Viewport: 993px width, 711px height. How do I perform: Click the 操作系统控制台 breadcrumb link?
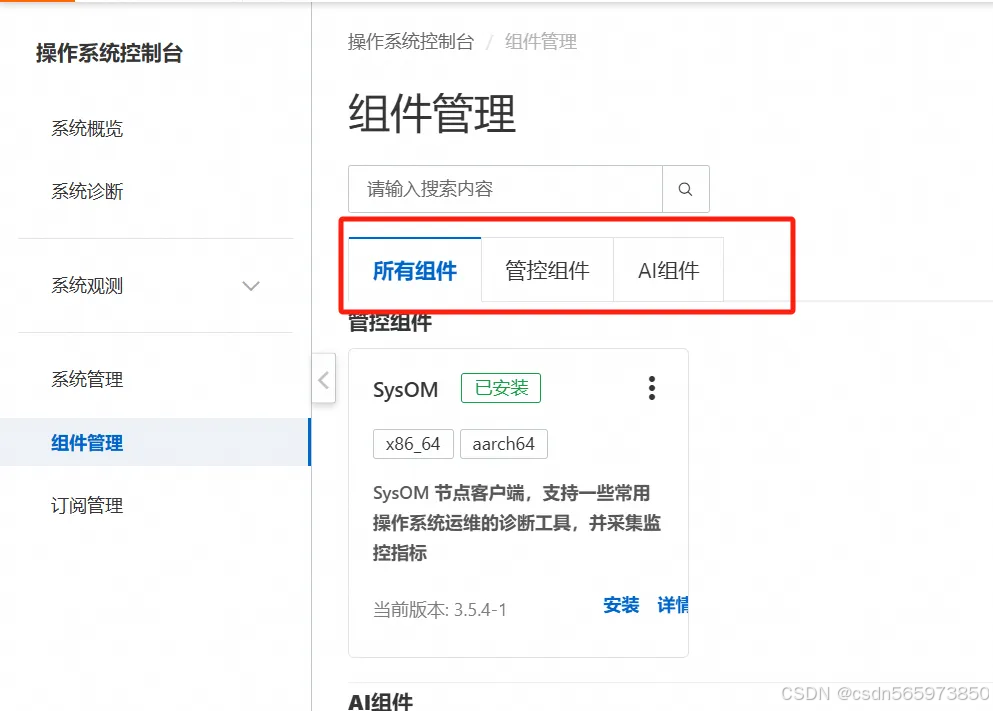tap(411, 42)
